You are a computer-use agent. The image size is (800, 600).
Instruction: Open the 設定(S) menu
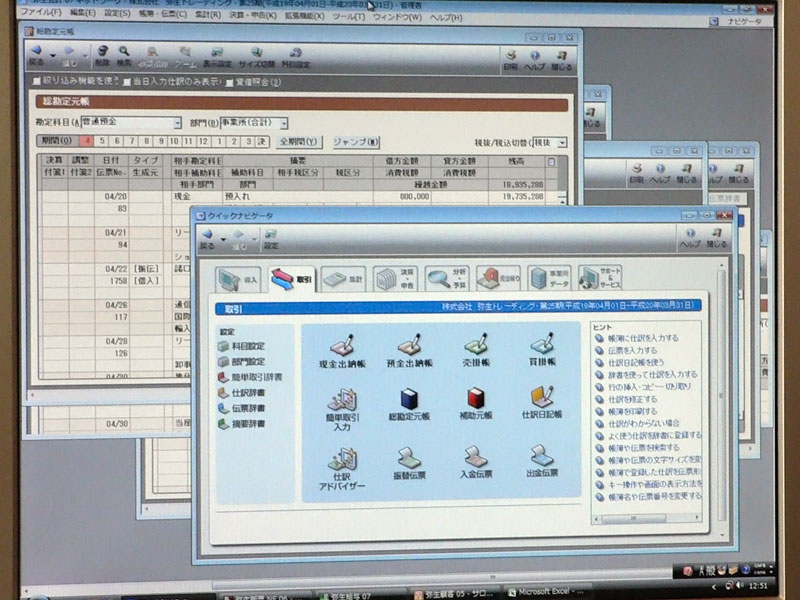[117, 13]
